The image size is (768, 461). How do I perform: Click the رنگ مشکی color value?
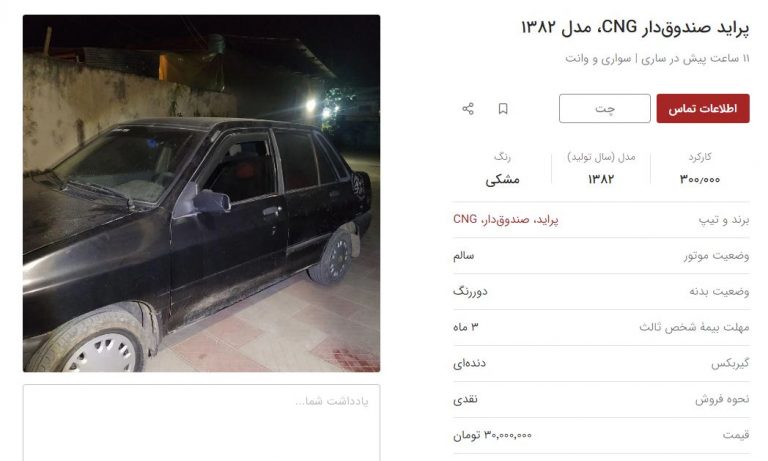[503, 180]
